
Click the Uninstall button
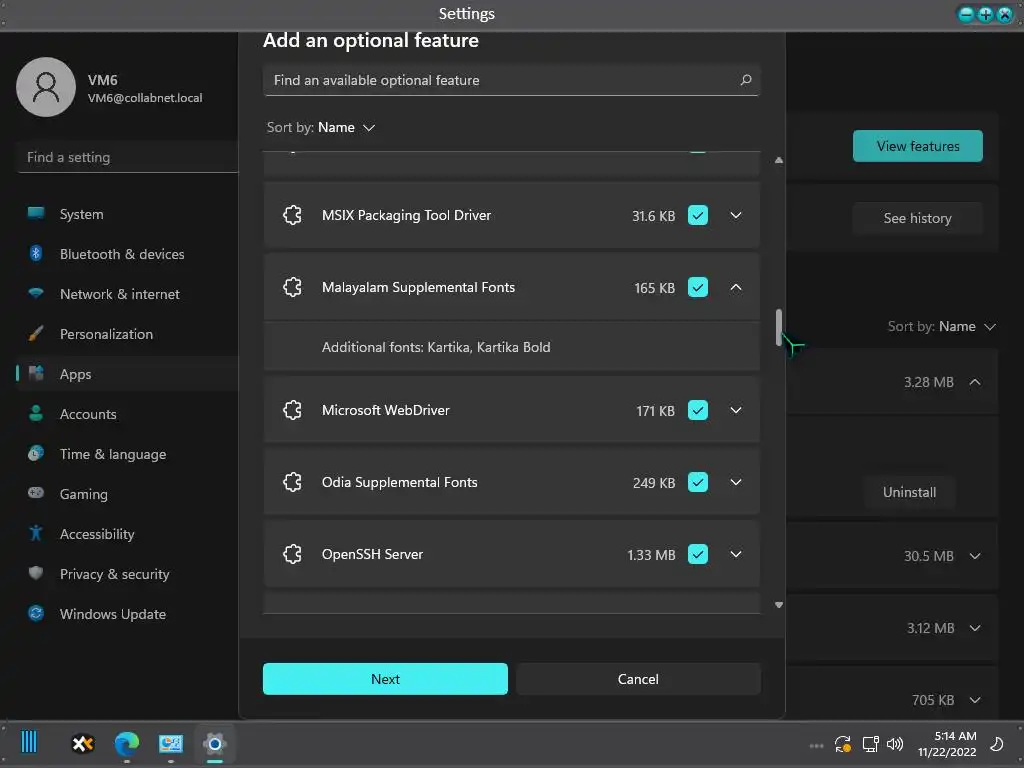click(x=909, y=492)
